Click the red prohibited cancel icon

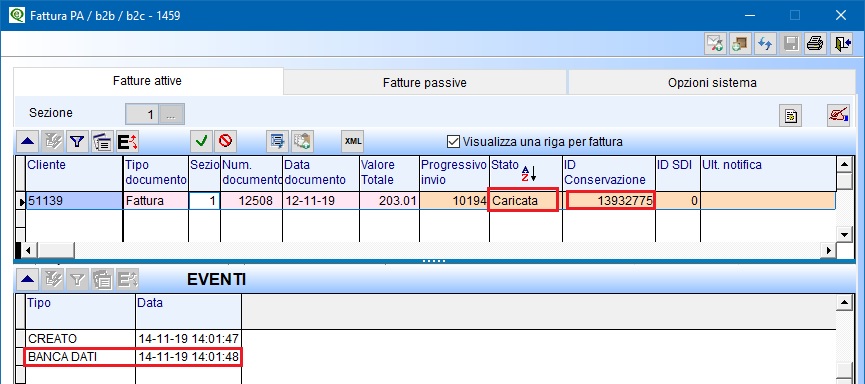point(225,142)
